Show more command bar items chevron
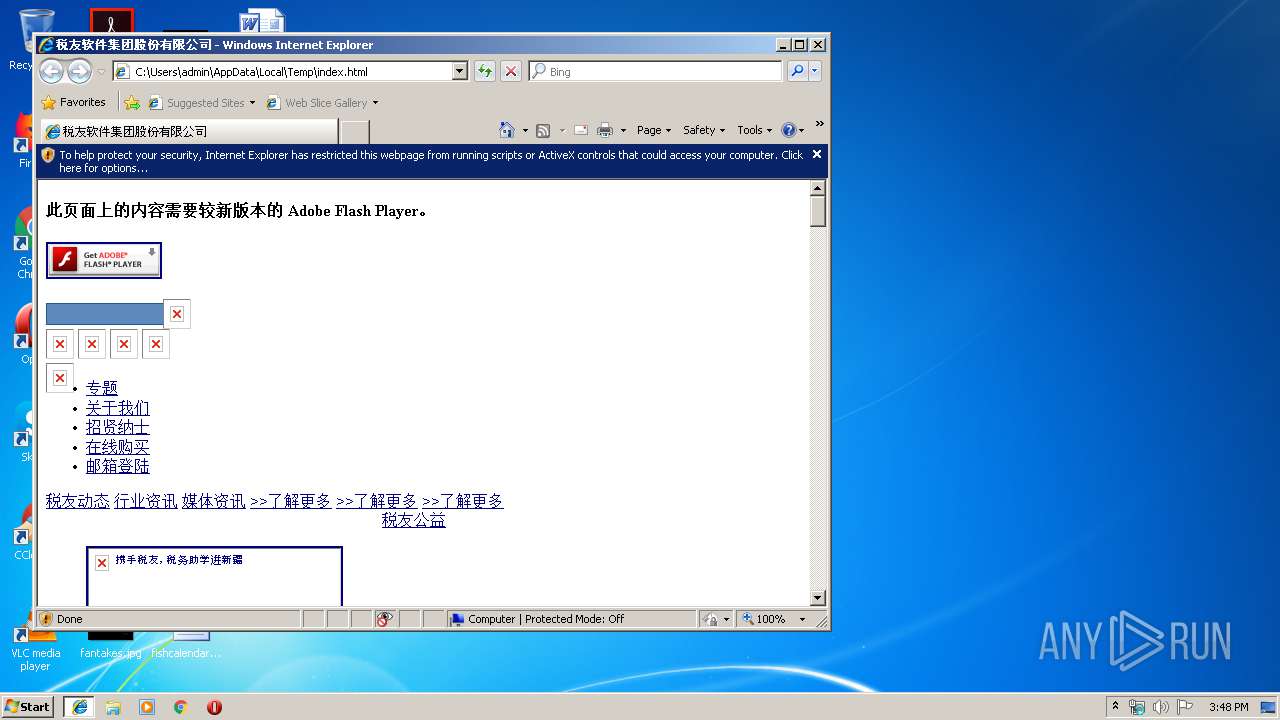1280x720 pixels. point(819,124)
